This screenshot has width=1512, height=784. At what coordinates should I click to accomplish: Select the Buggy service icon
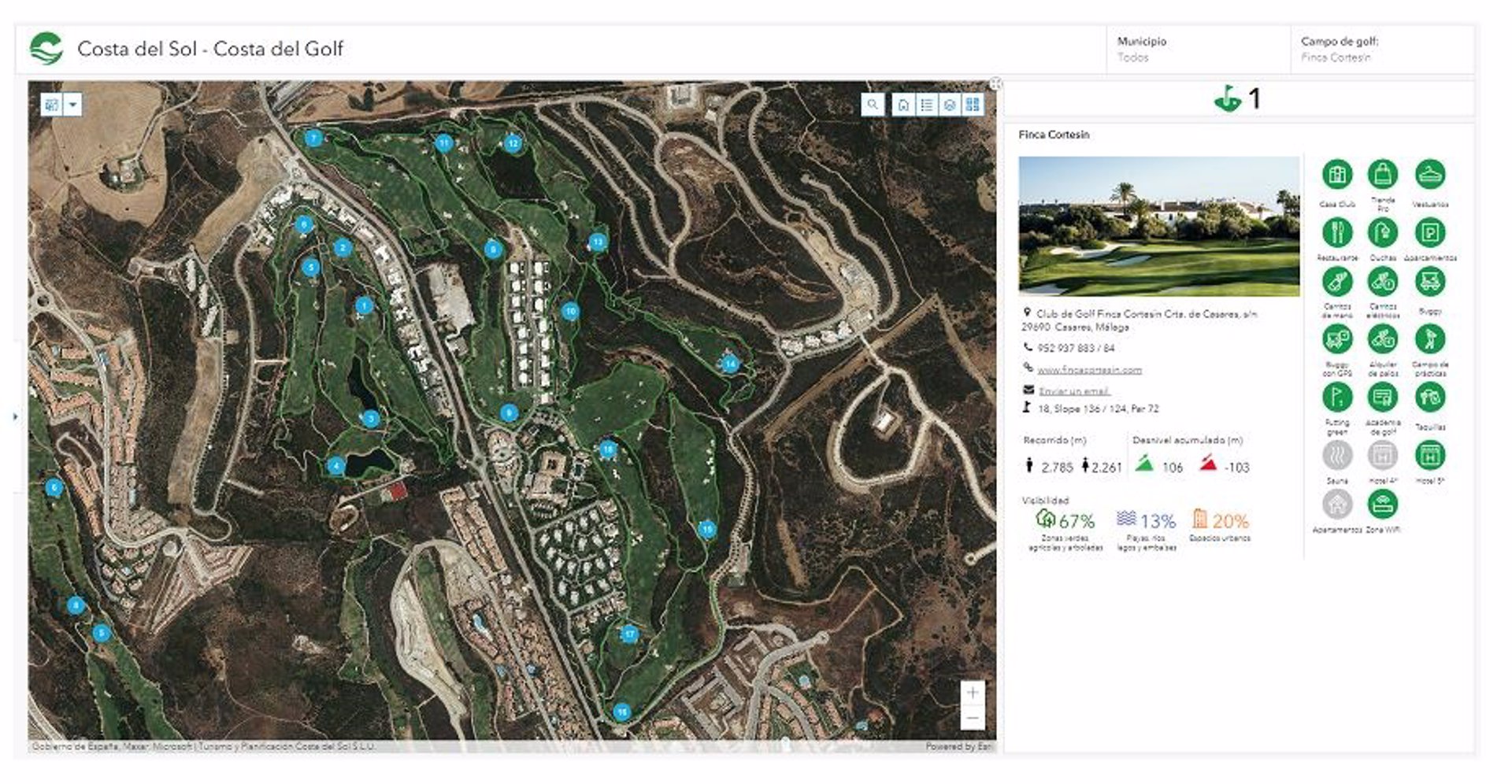(x=1430, y=282)
